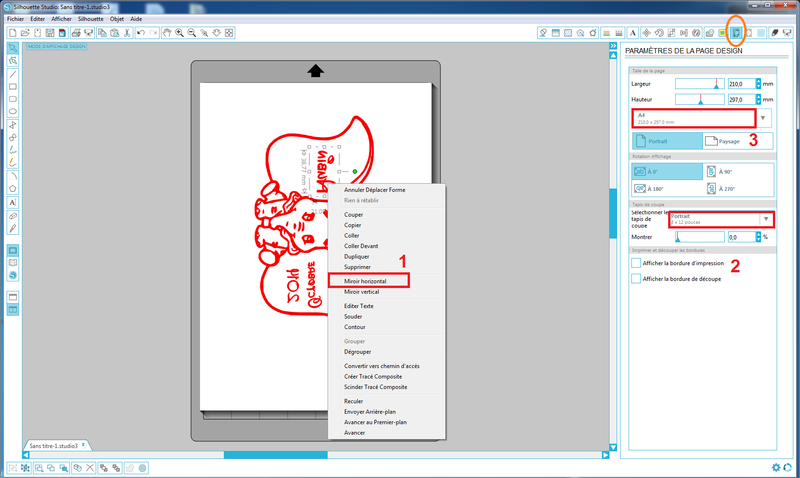Open the Objet menu
The image size is (800, 478).
(117, 19)
